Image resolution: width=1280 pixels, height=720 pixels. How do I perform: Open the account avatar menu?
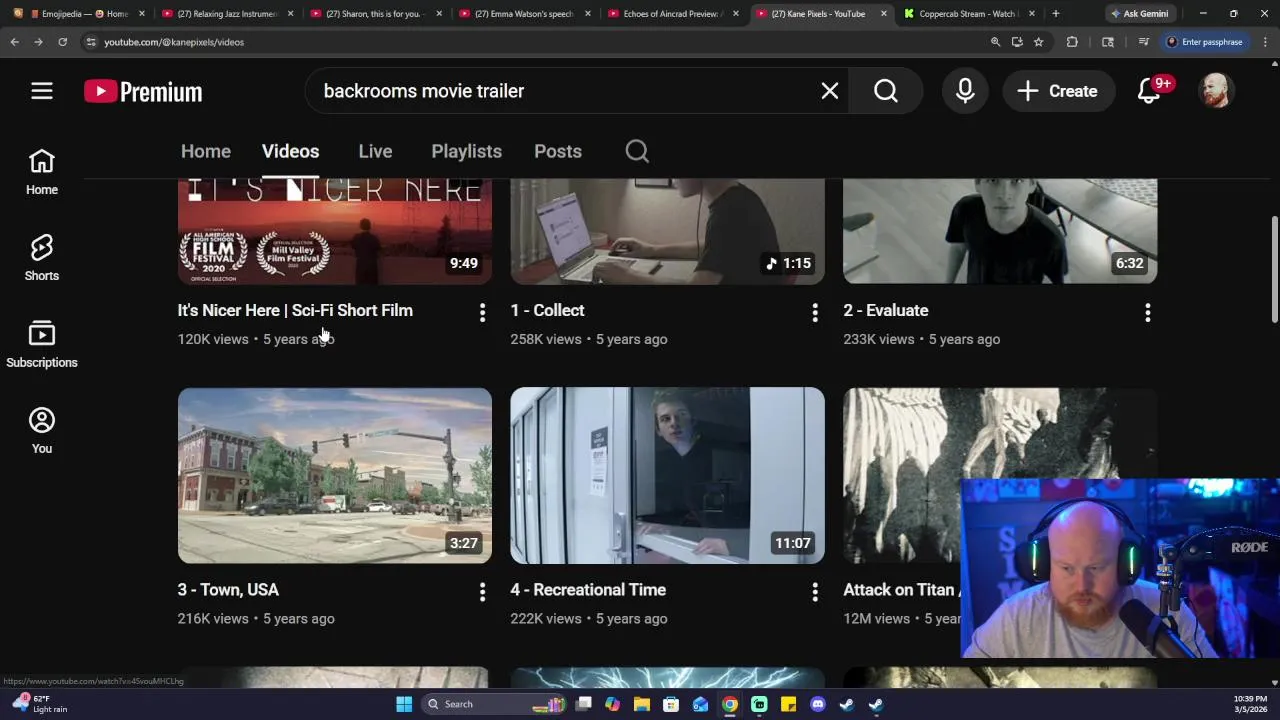1215,91
